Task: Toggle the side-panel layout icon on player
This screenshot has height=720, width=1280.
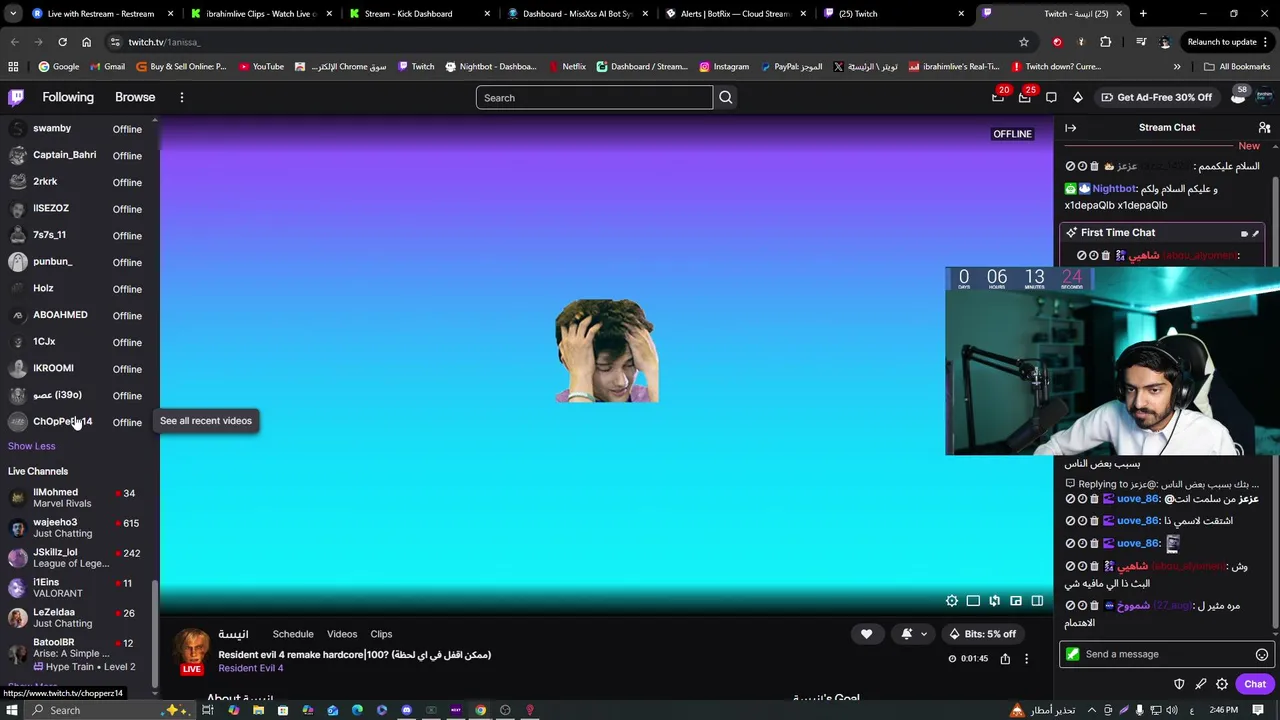Action: pos(1037,601)
